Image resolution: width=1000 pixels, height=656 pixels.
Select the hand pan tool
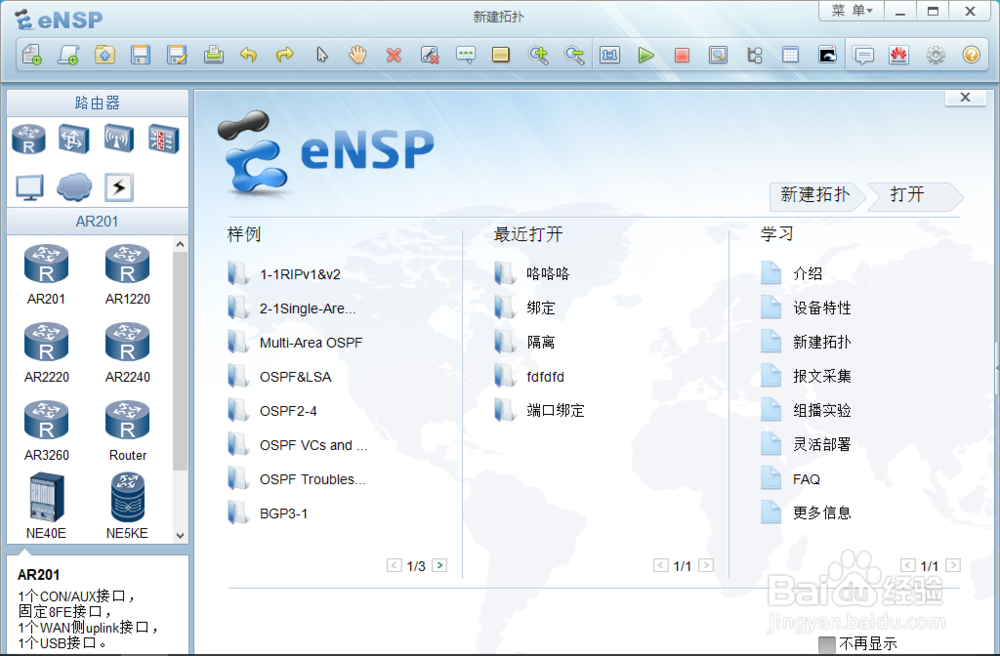coord(357,55)
